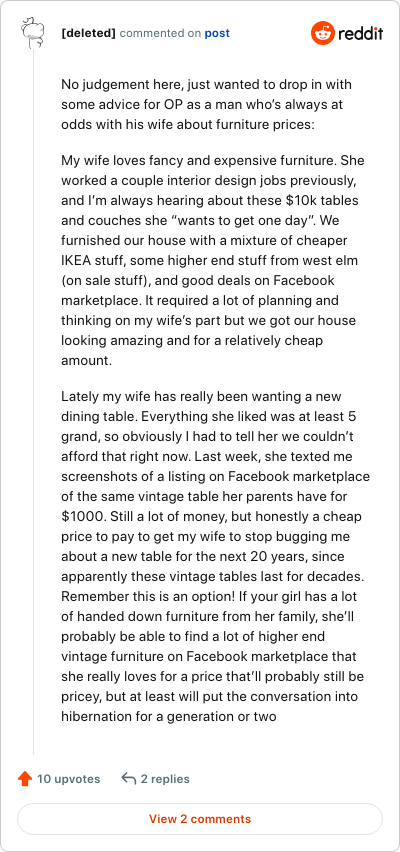The image size is (400, 852).
Task: Open the blue "post" link
Action: coord(217,33)
